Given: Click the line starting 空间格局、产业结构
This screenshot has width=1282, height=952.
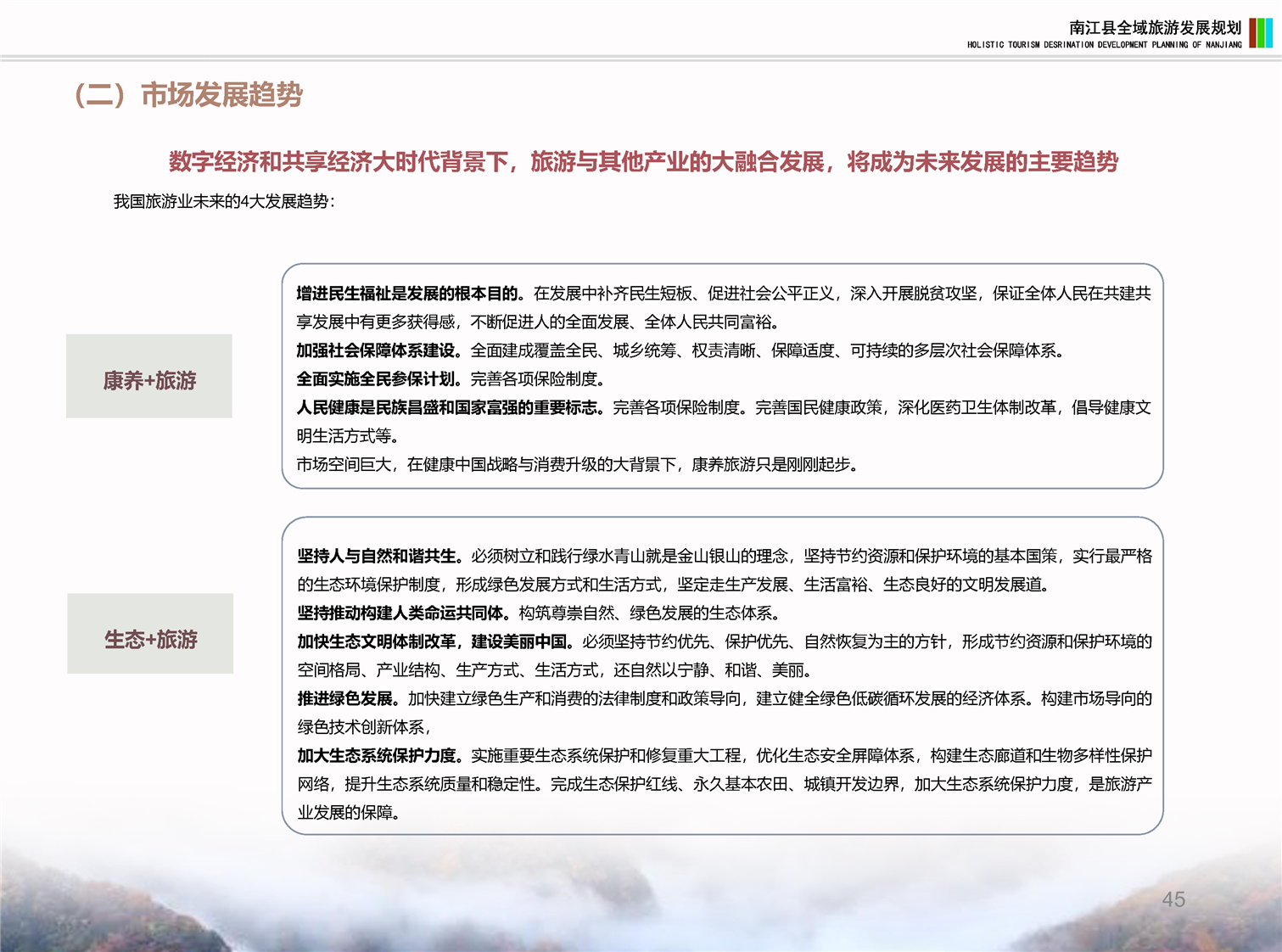Looking at the screenshot, I should click(x=555, y=670).
